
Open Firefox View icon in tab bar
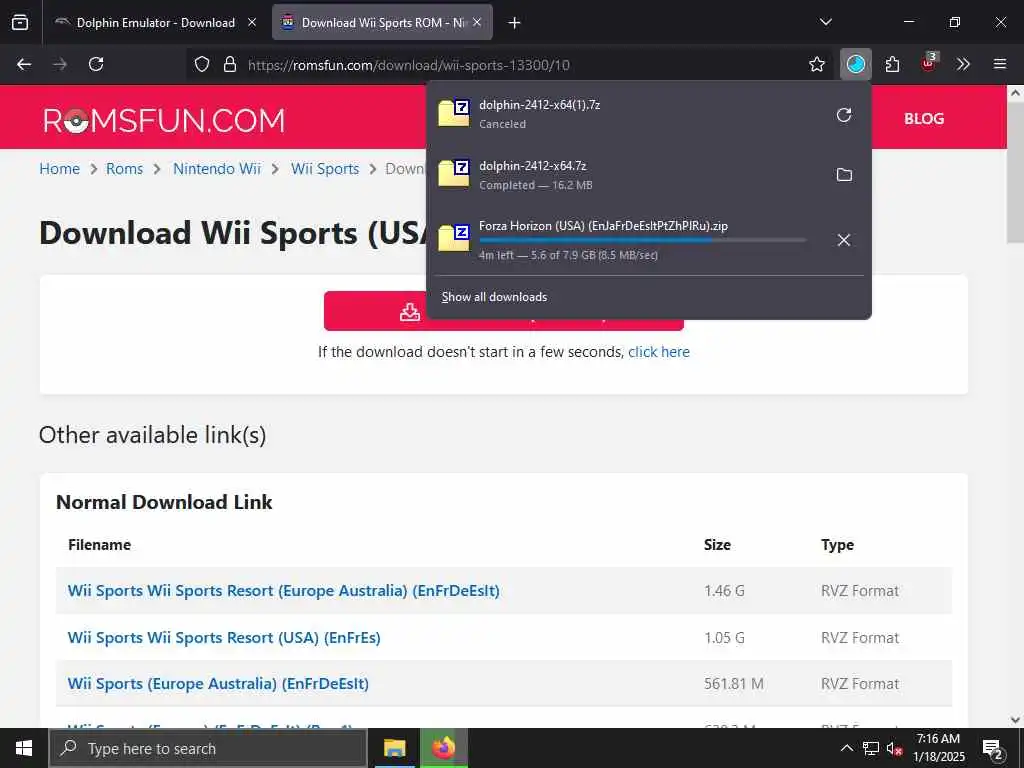[20, 22]
